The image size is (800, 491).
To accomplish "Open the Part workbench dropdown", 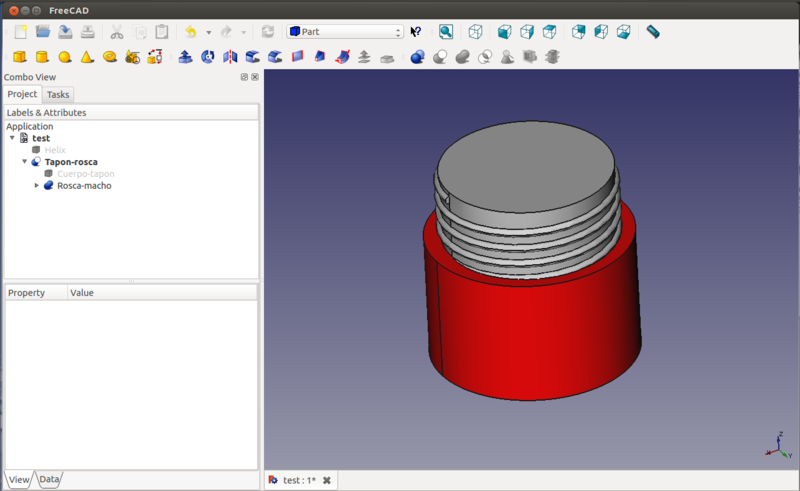I will coord(345,32).
